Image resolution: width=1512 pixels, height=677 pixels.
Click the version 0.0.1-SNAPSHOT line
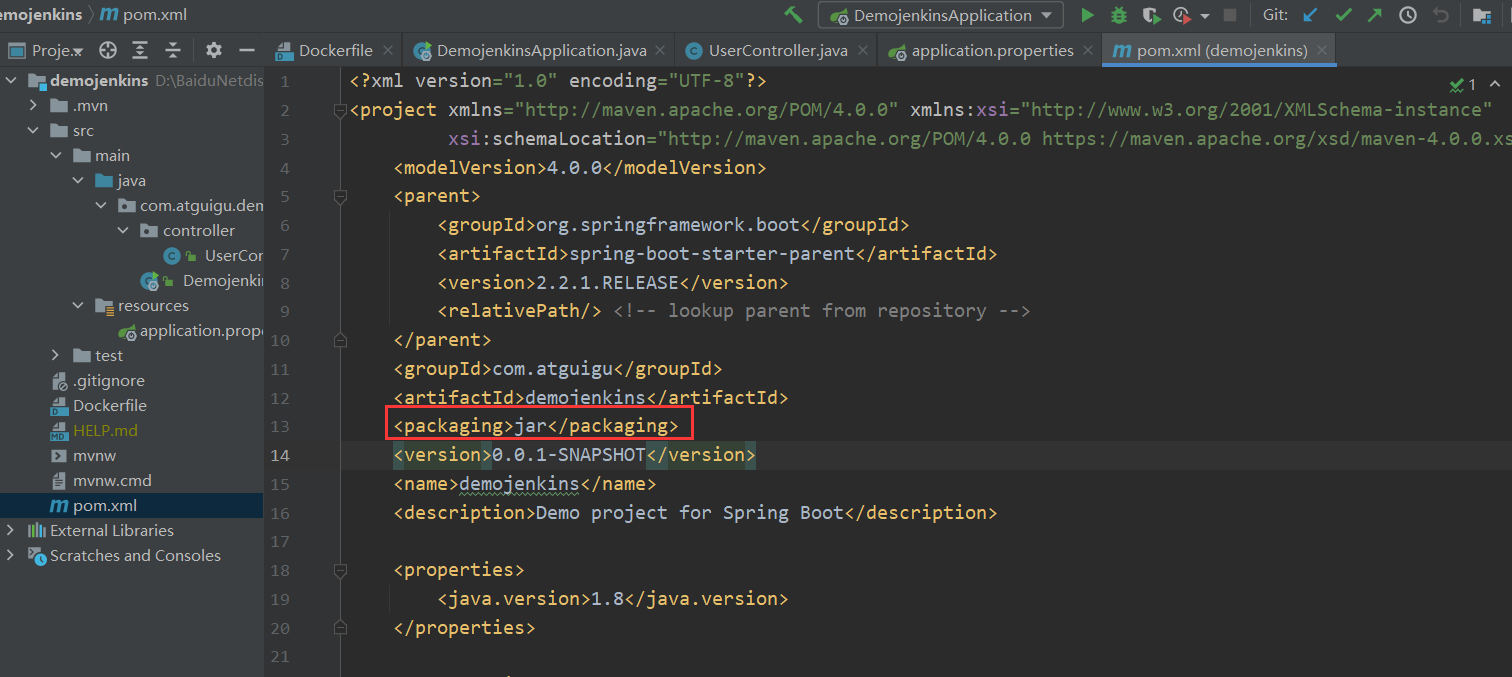(574, 455)
